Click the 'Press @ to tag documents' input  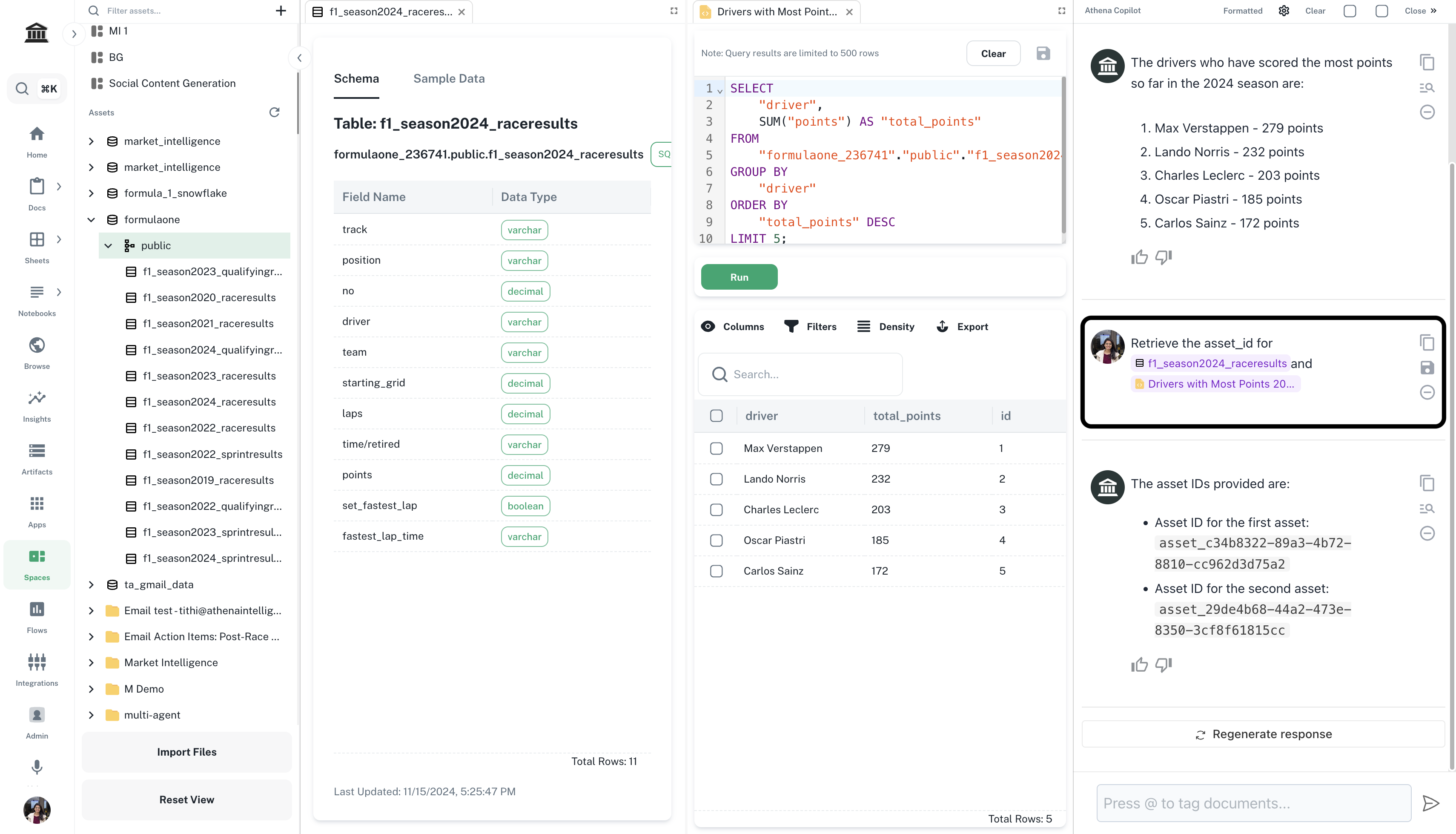click(1253, 803)
